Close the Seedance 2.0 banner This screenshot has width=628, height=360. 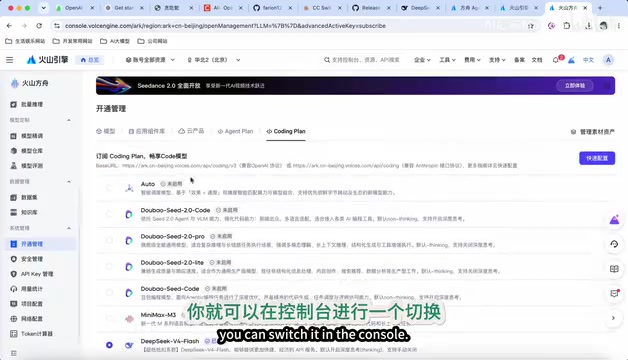[607, 86]
